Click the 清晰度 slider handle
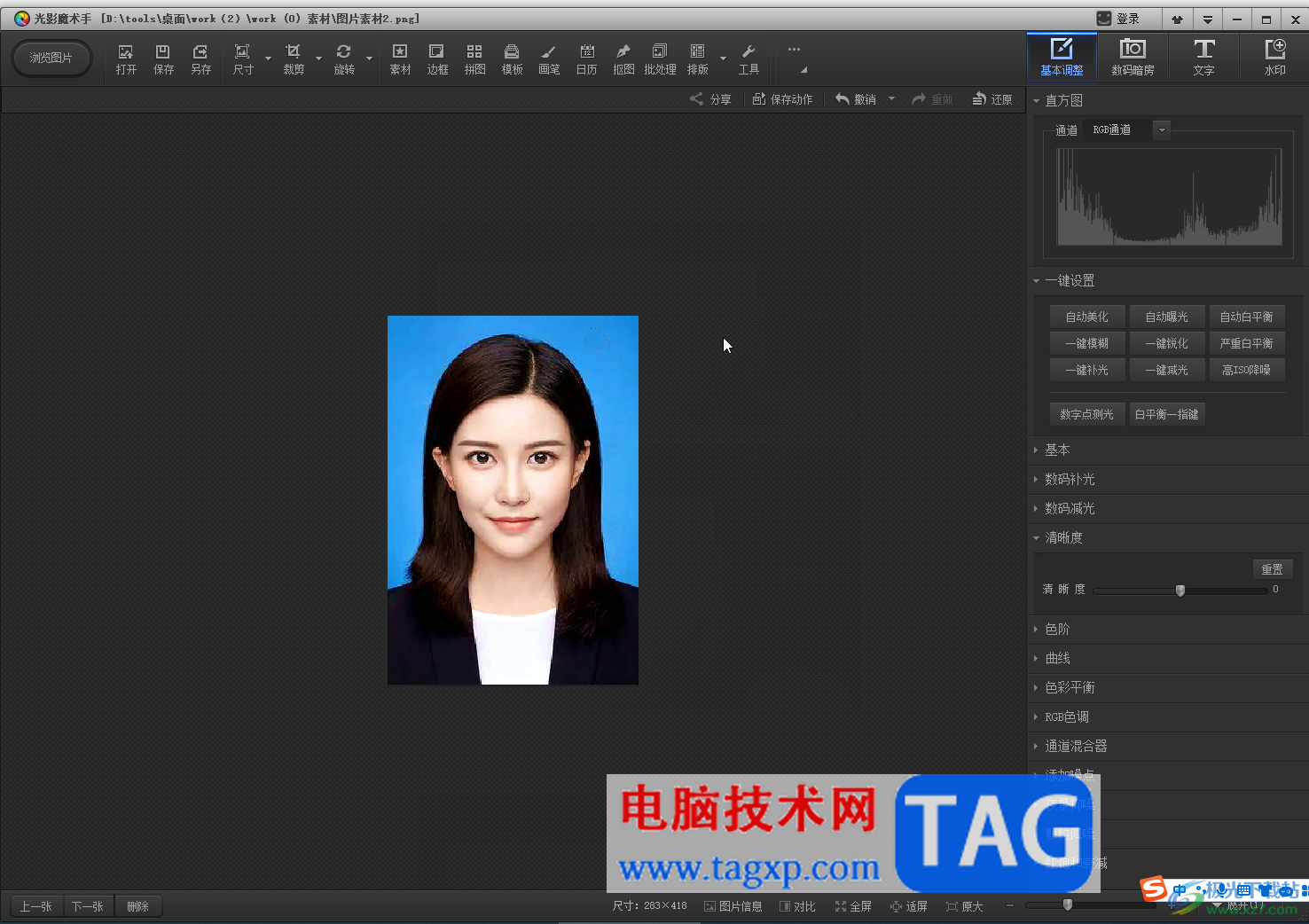The height and width of the screenshot is (924, 1309). pos(1180,591)
